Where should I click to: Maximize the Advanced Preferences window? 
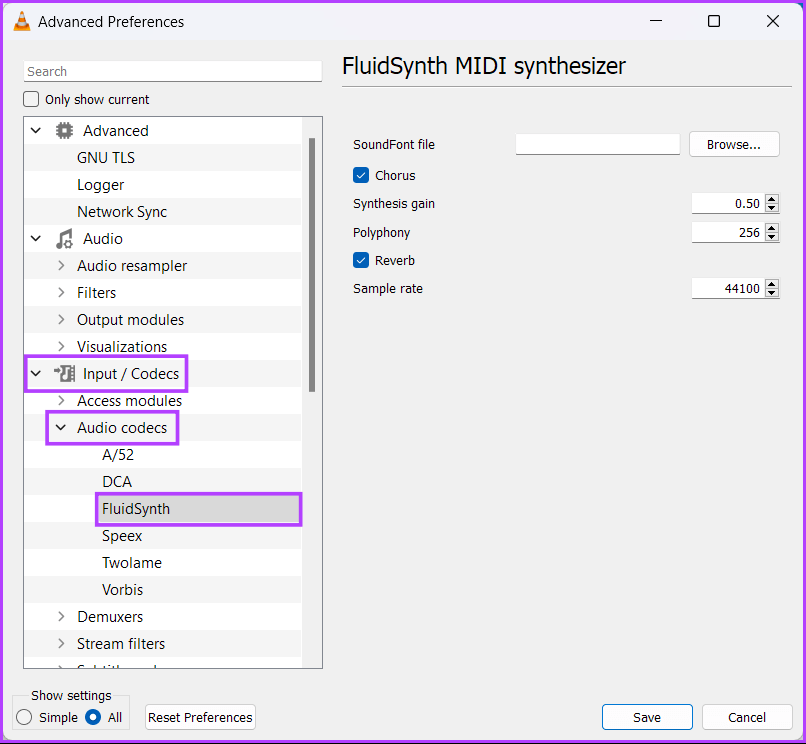714,21
